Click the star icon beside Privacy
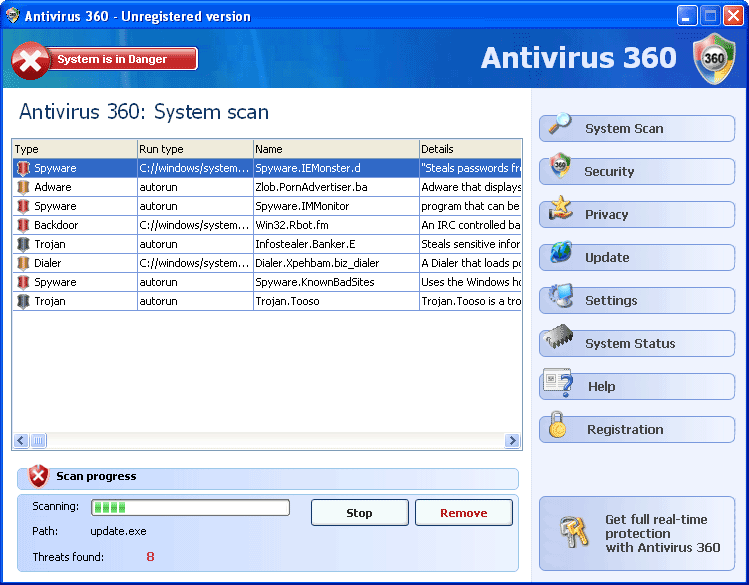 tap(560, 208)
